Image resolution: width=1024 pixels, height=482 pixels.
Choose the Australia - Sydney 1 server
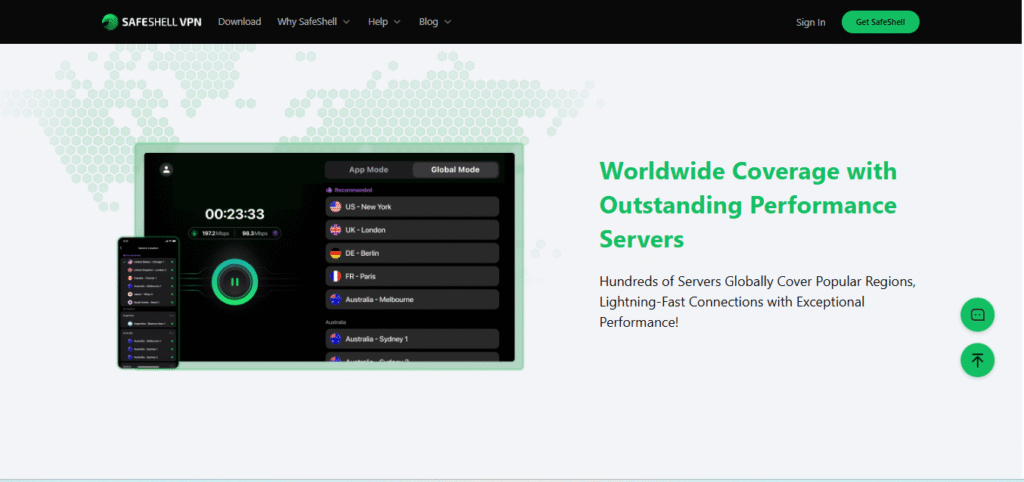coord(412,339)
